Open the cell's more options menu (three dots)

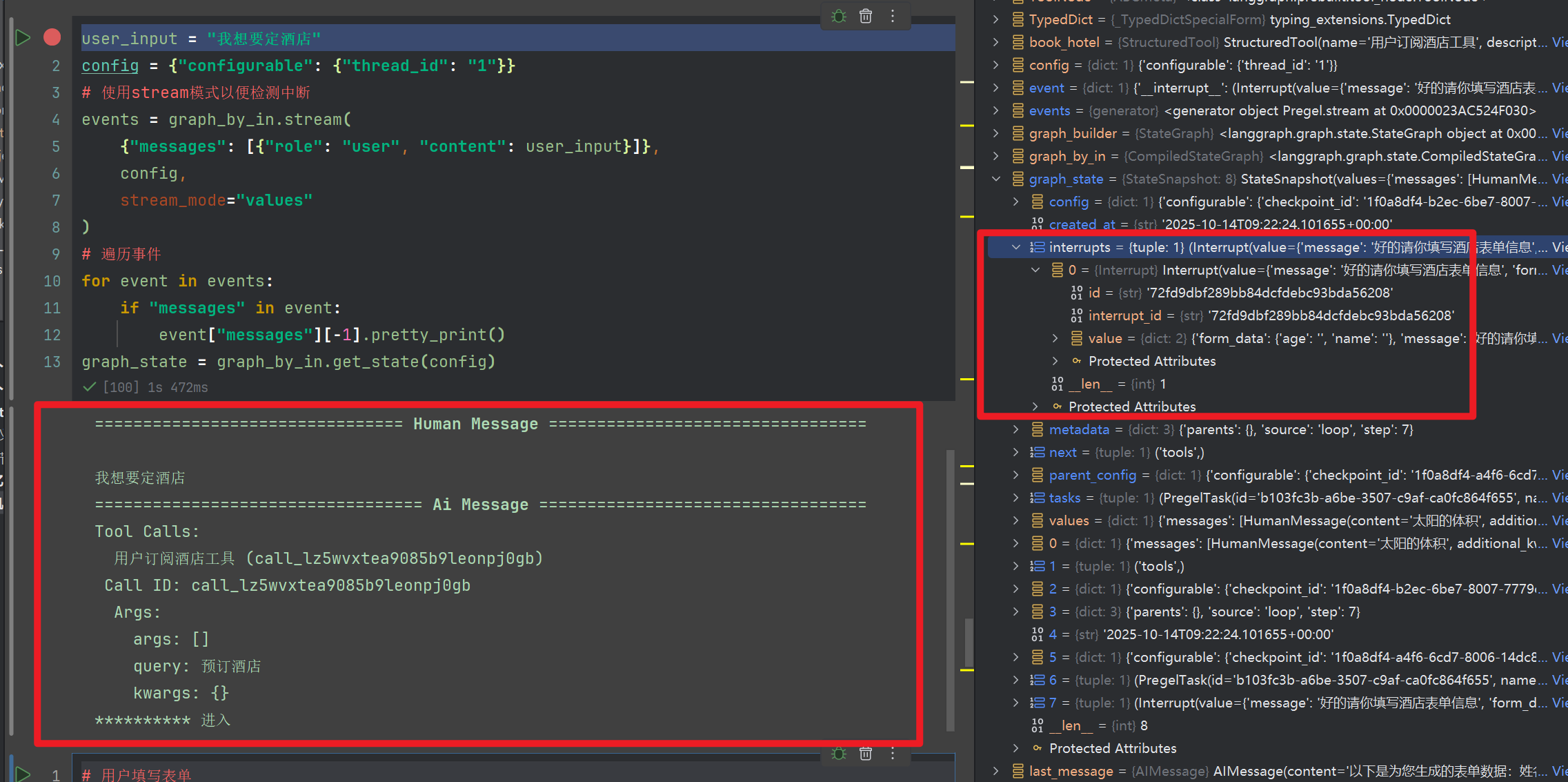(x=893, y=16)
